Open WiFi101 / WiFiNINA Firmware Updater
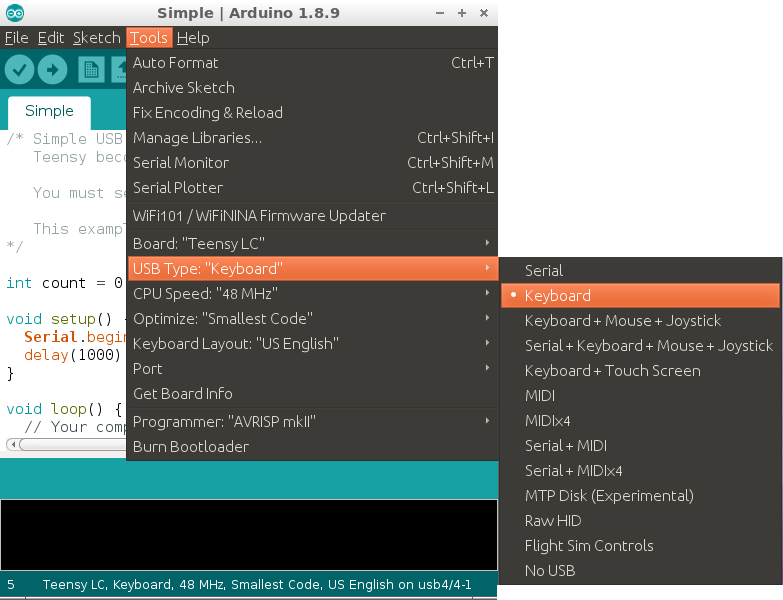Viewport: 783px width, 600px height. coord(313,216)
